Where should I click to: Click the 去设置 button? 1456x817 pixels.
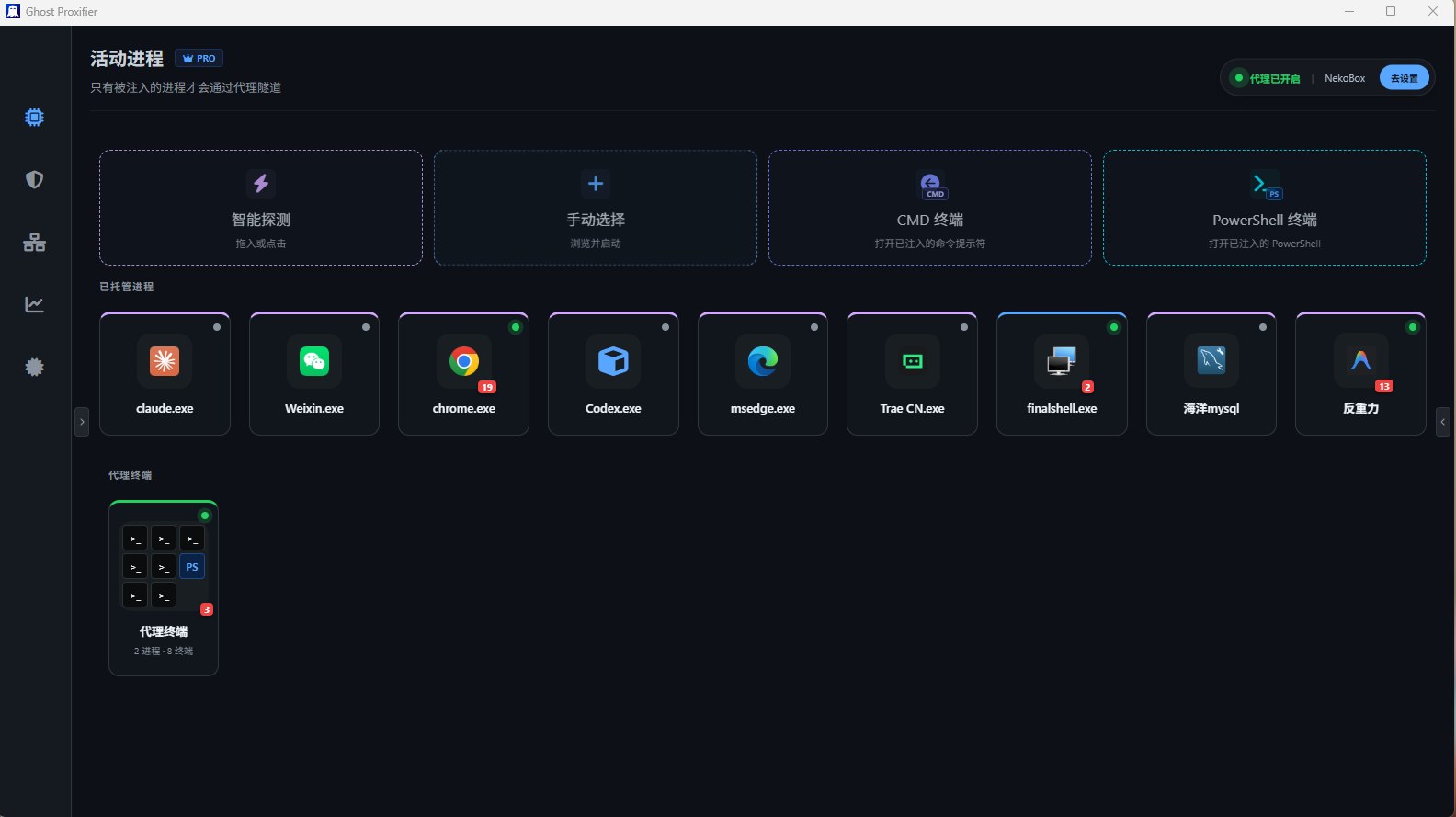coord(1404,78)
